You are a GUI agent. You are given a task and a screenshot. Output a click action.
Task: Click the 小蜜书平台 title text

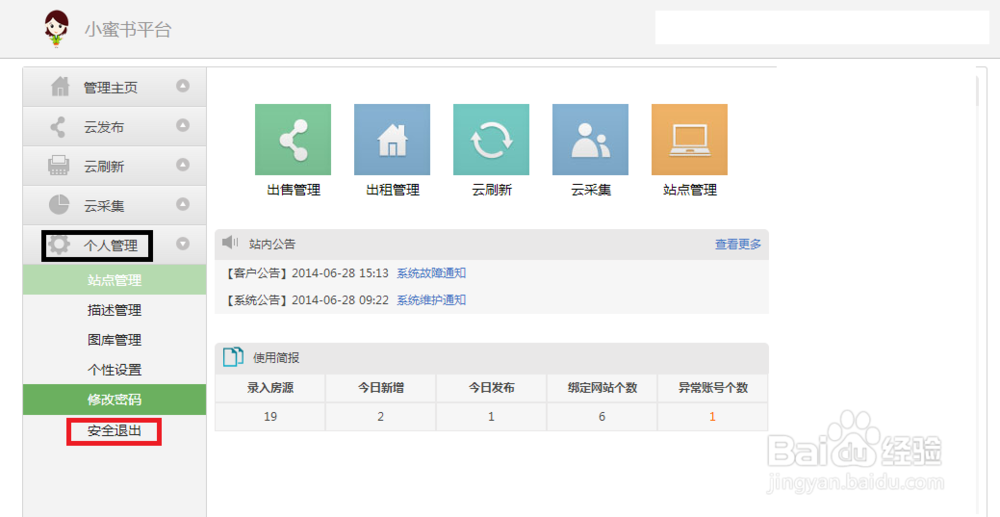coord(128,29)
